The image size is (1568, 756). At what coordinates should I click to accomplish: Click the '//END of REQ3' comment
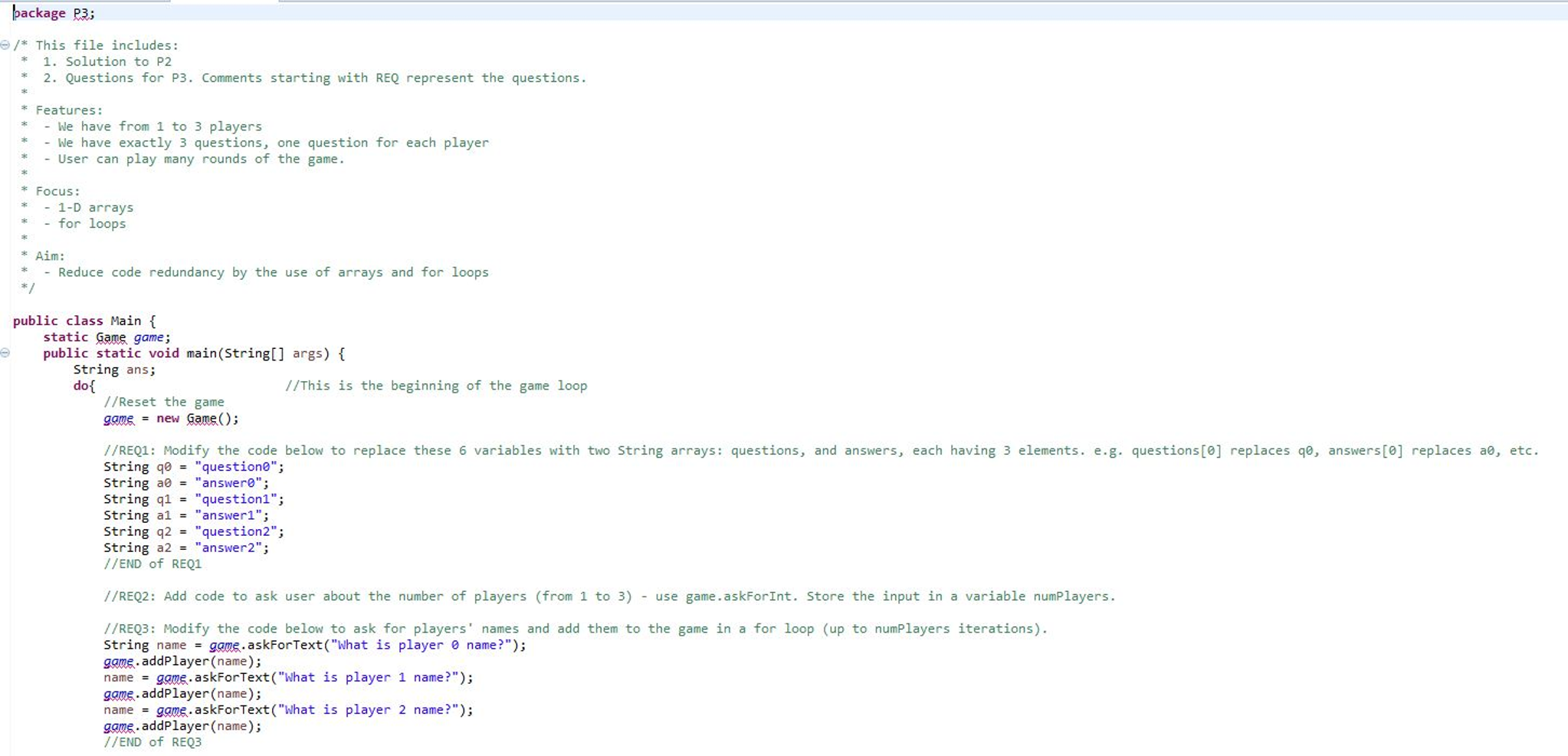click(x=153, y=742)
